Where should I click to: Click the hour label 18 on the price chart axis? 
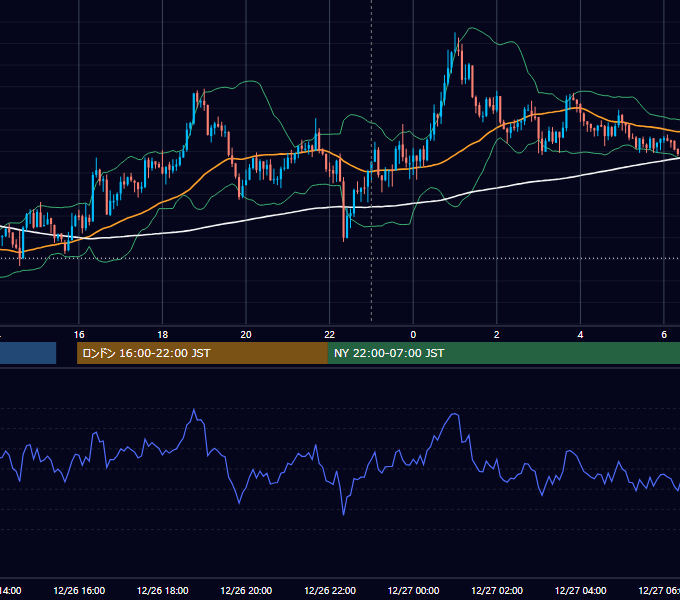163,335
